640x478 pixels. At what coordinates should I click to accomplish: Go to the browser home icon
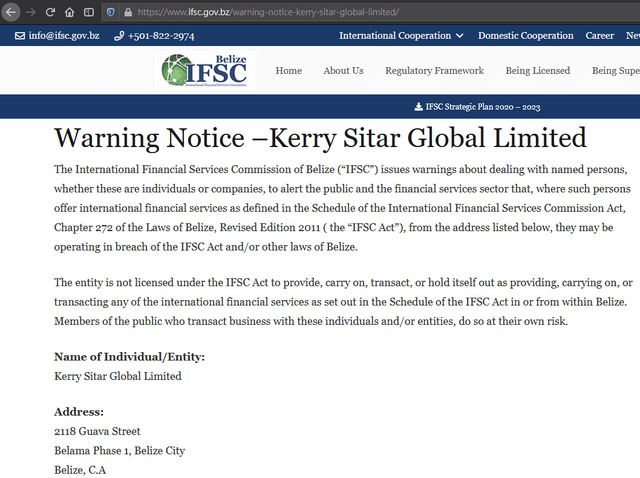70,12
